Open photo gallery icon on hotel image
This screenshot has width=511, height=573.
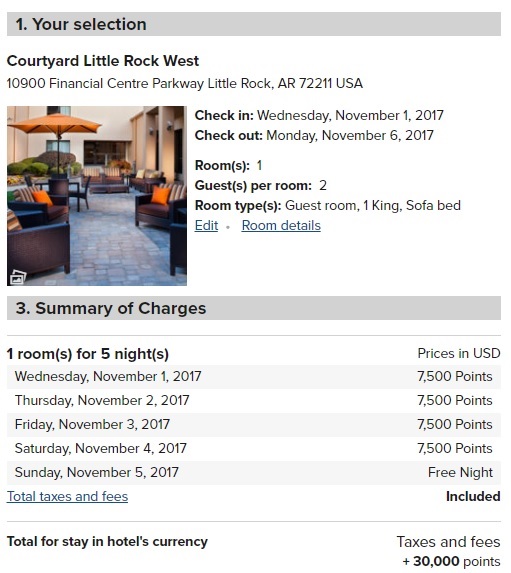[18, 277]
